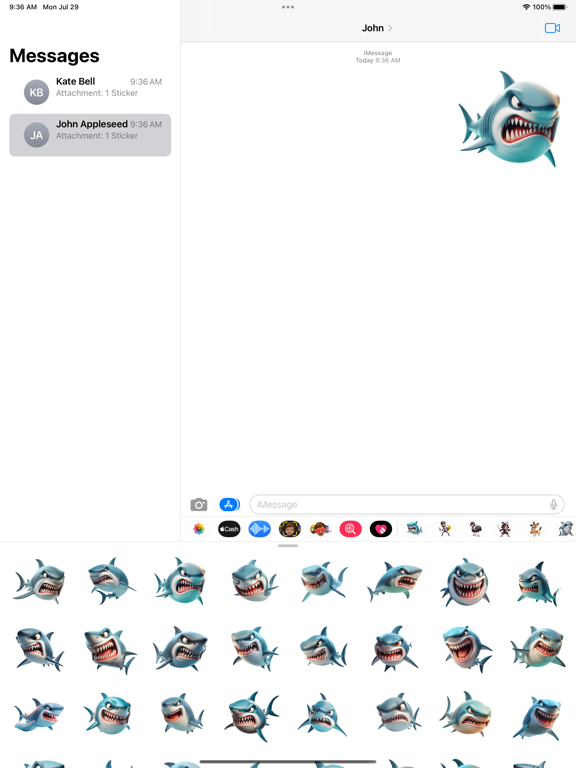Focus the iMessage text field
The height and width of the screenshot is (768, 576).
(x=407, y=504)
